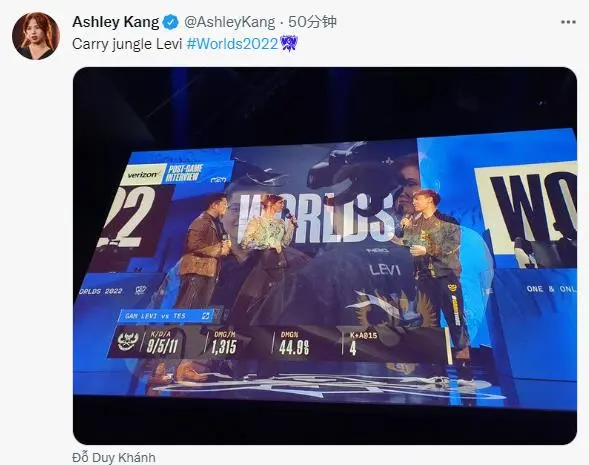Click the small Worlds logo near ORLDS 2022

point(140,290)
